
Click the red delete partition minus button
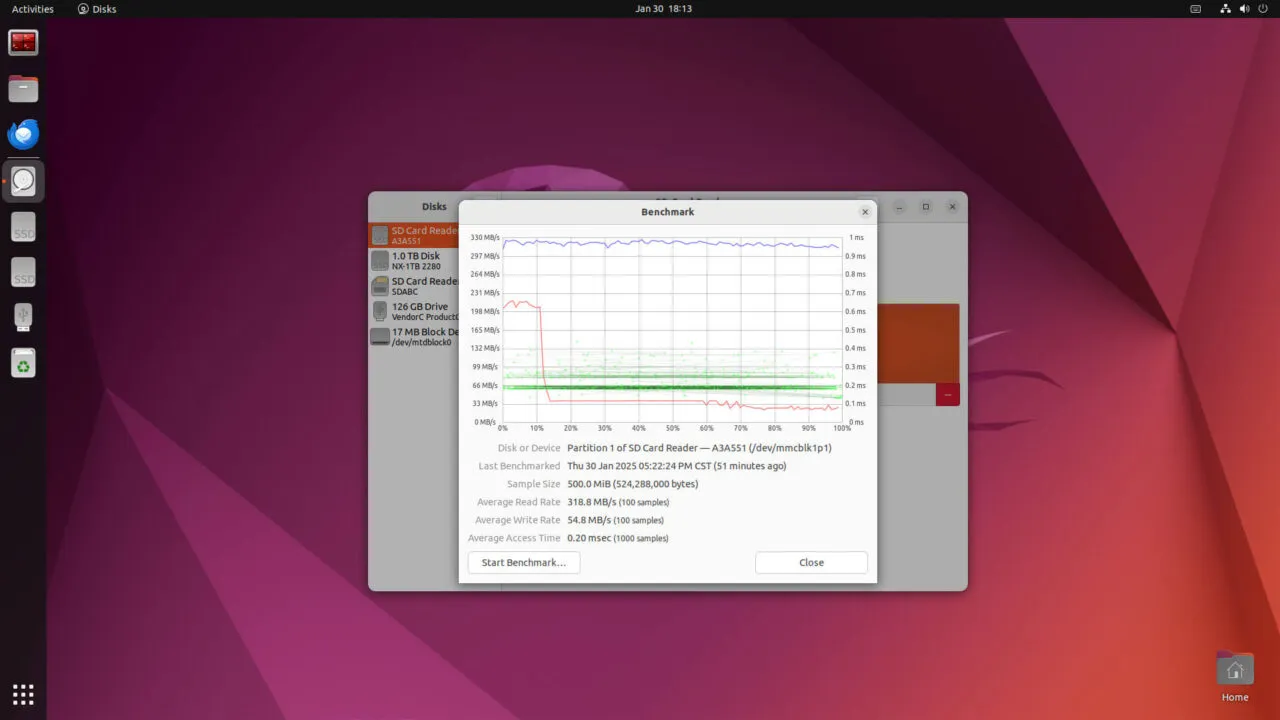coord(947,394)
